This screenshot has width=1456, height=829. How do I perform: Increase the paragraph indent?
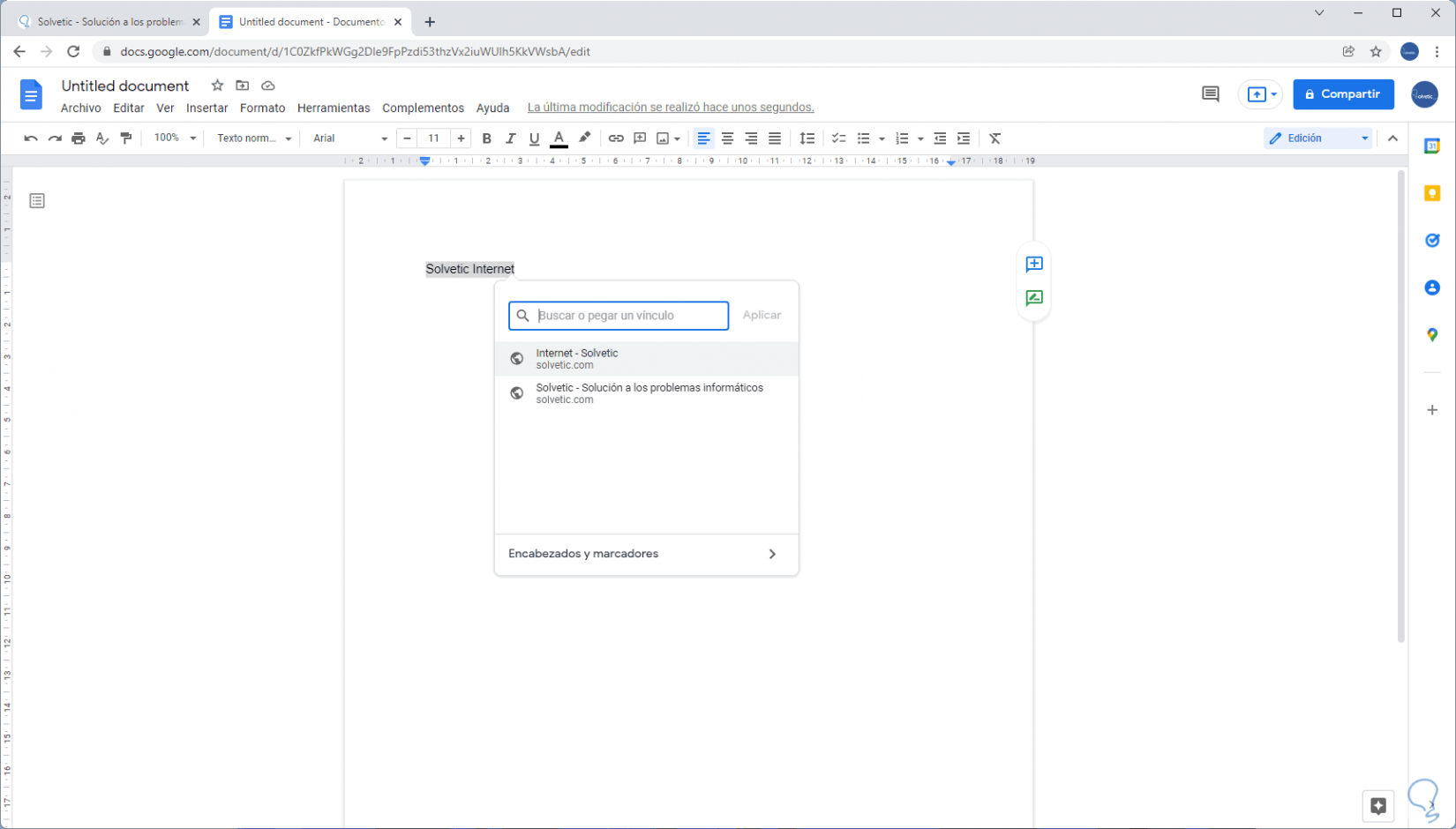coord(964,138)
